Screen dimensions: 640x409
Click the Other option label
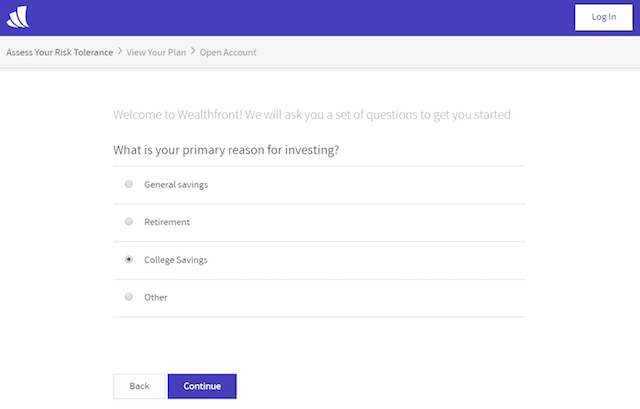(156, 298)
